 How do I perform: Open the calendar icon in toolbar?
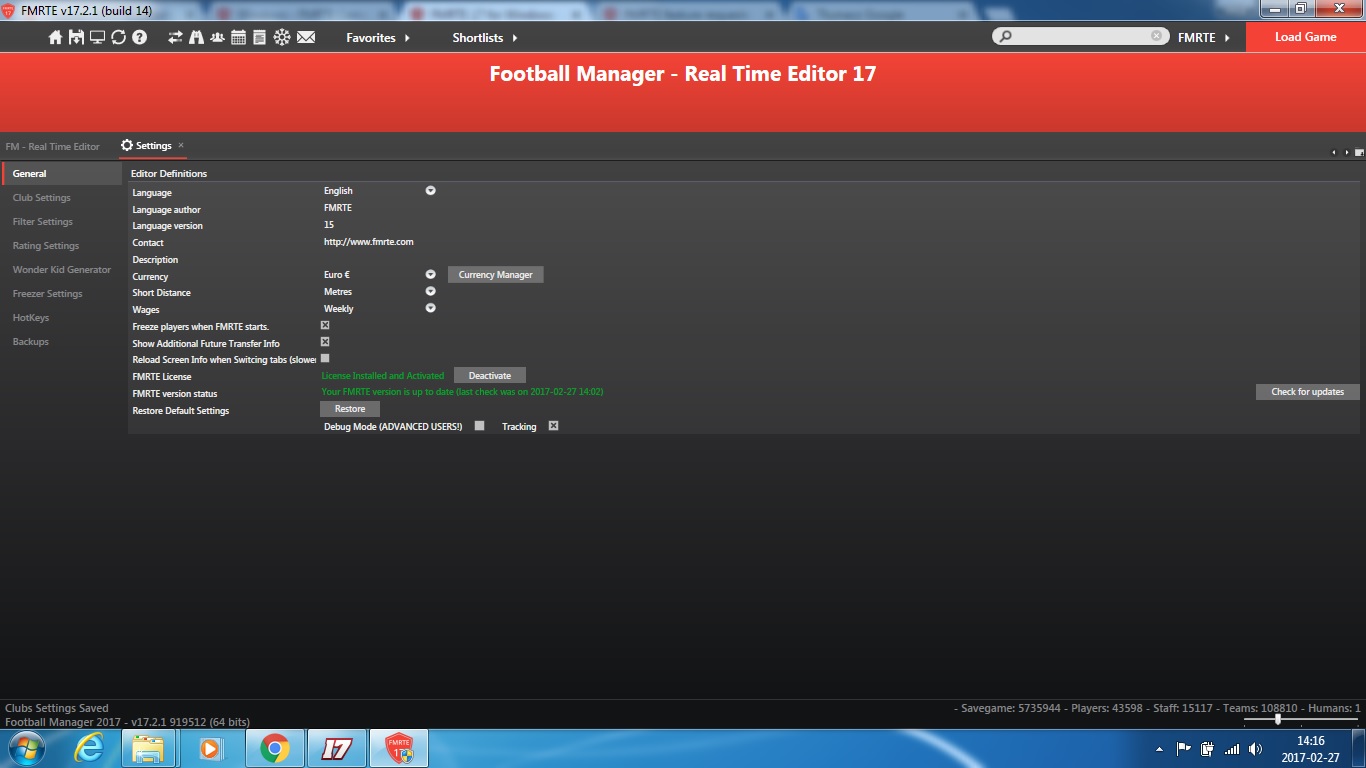[x=238, y=37]
